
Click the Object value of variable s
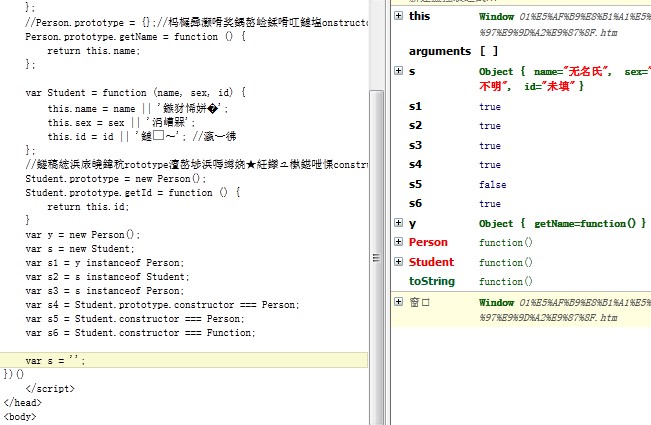pos(565,78)
